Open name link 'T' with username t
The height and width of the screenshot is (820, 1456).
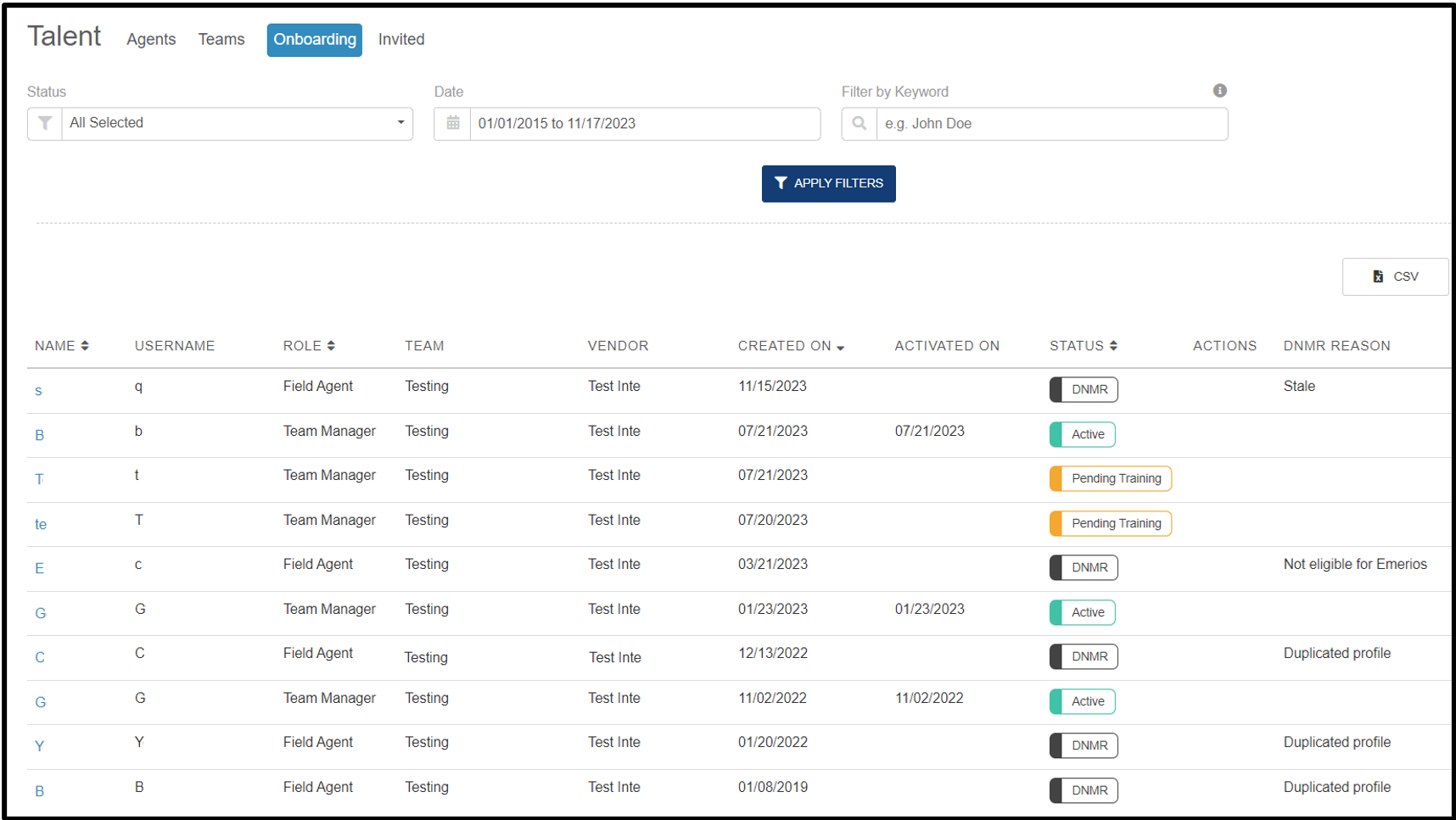coord(39,479)
